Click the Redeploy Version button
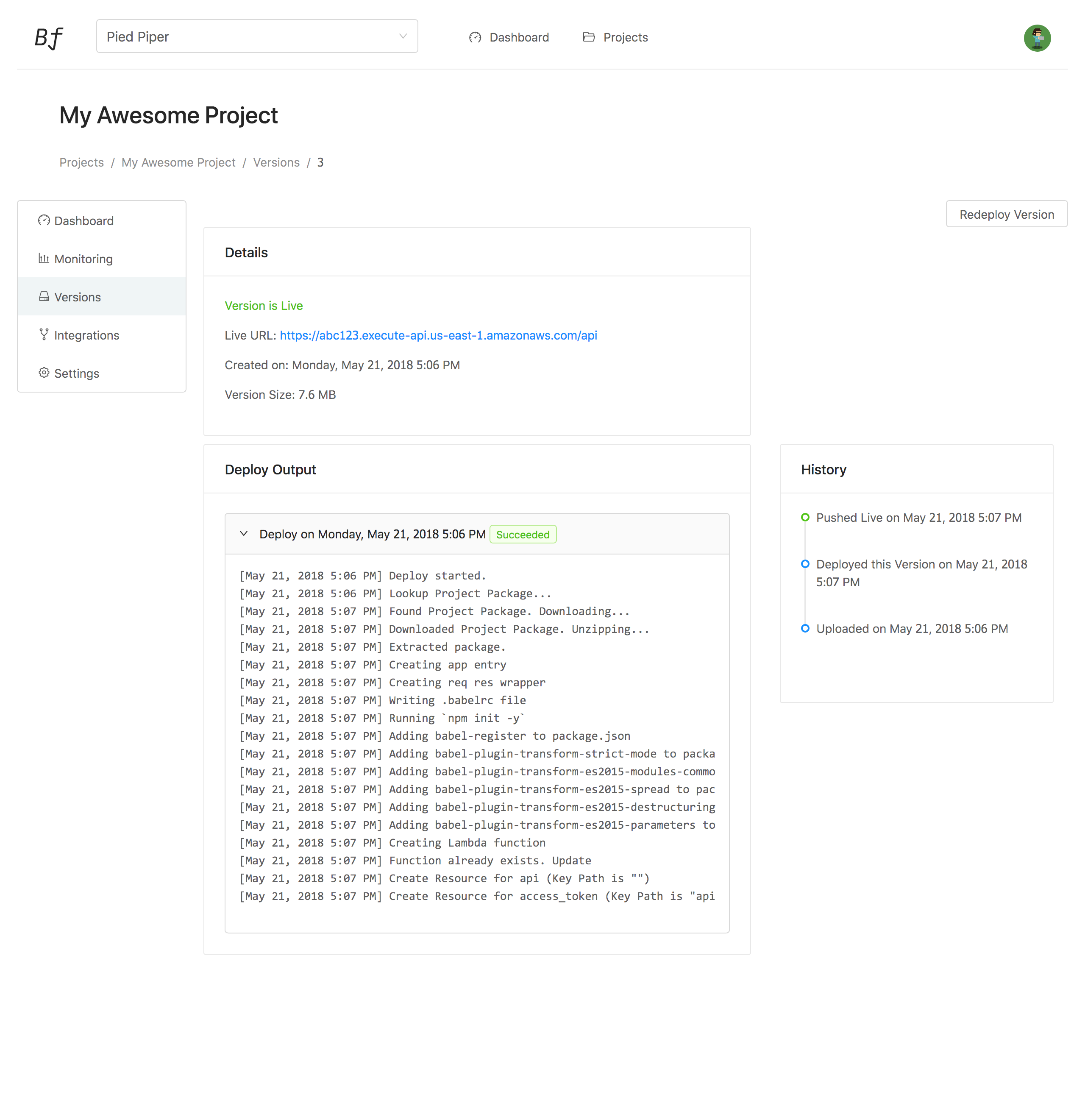 (x=1006, y=214)
